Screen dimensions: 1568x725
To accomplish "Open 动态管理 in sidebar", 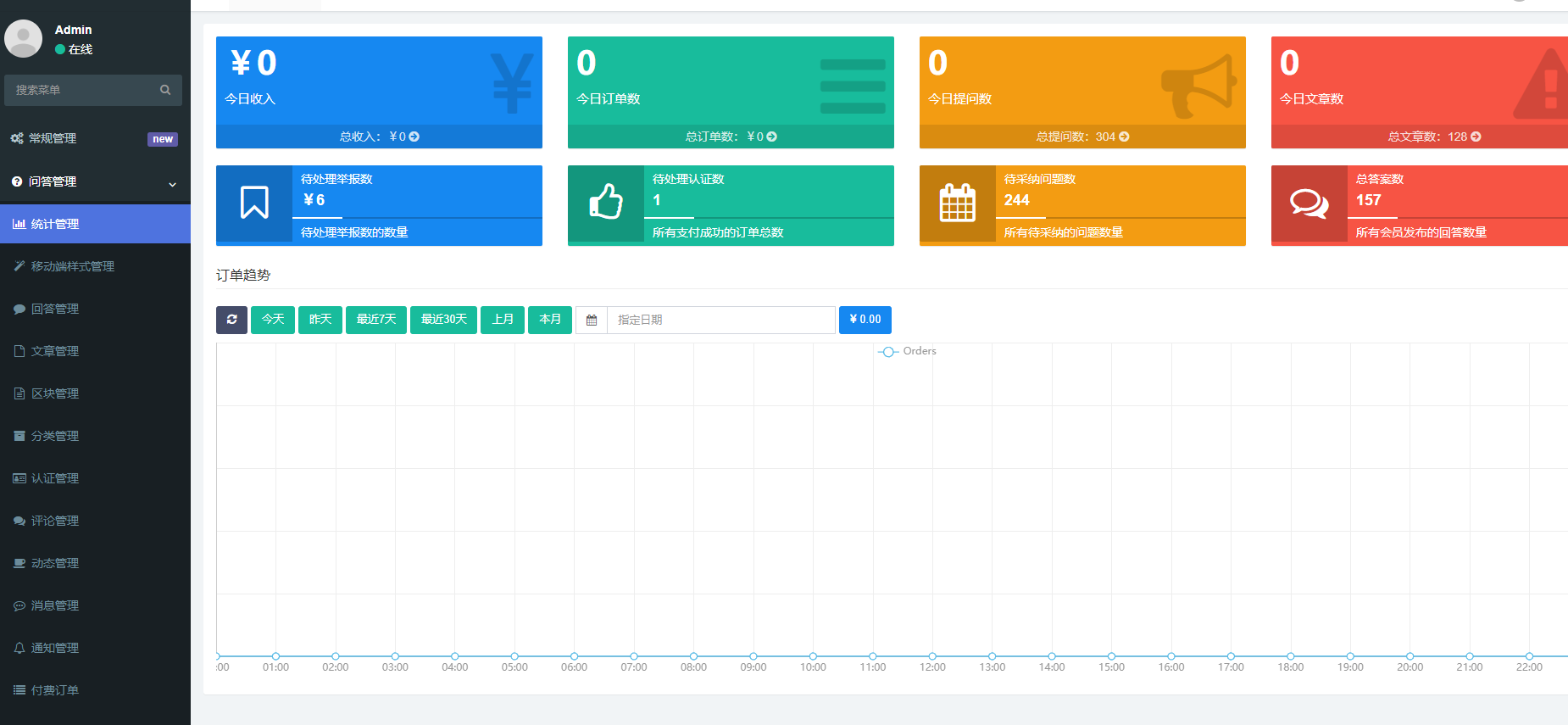I will point(95,563).
